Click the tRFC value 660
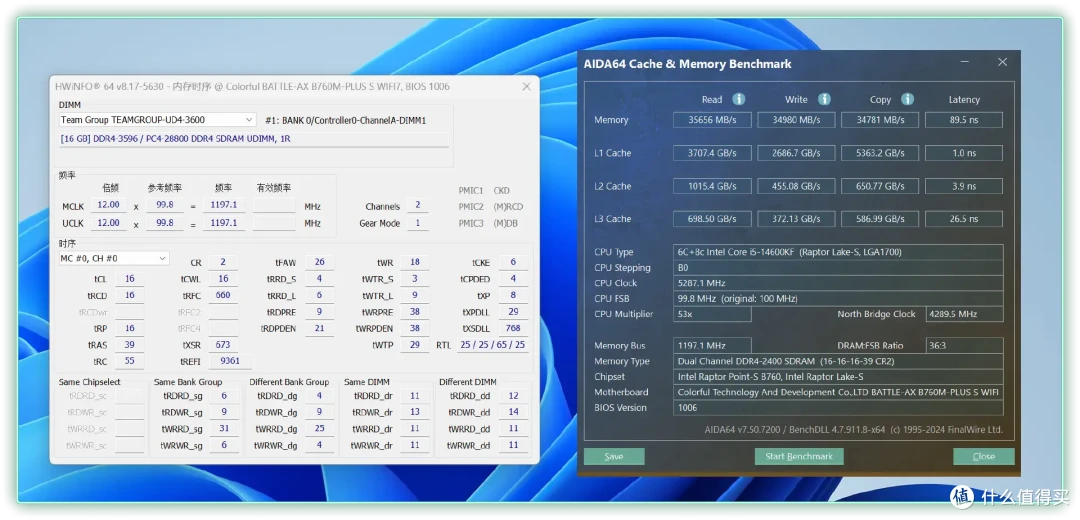This screenshot has width=1080, height=520. click(223, 295)
